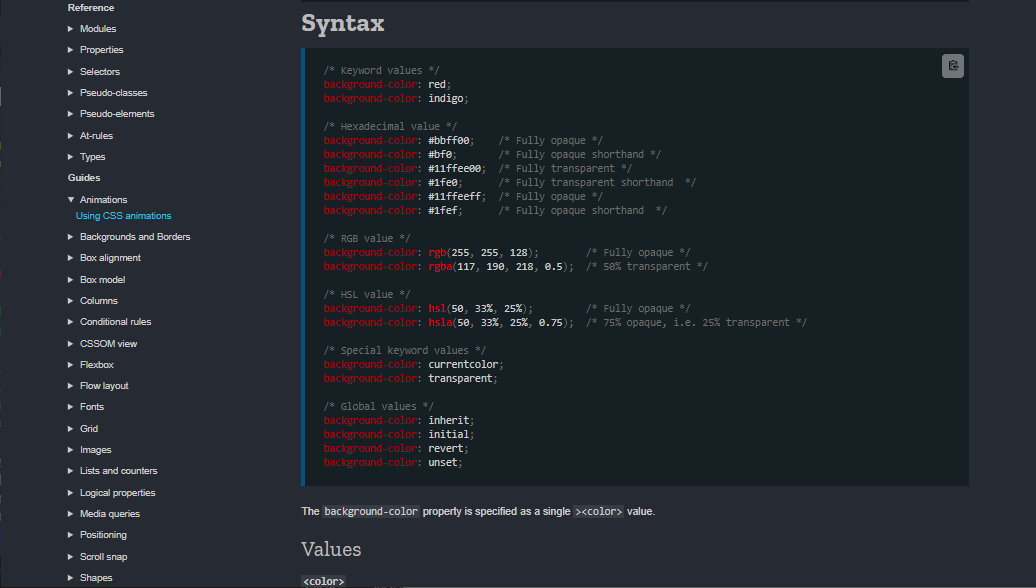This screenshot has width=1036, height=588.
Task: Expand the Selectors section arrow
Action: (x=71, y=72)
